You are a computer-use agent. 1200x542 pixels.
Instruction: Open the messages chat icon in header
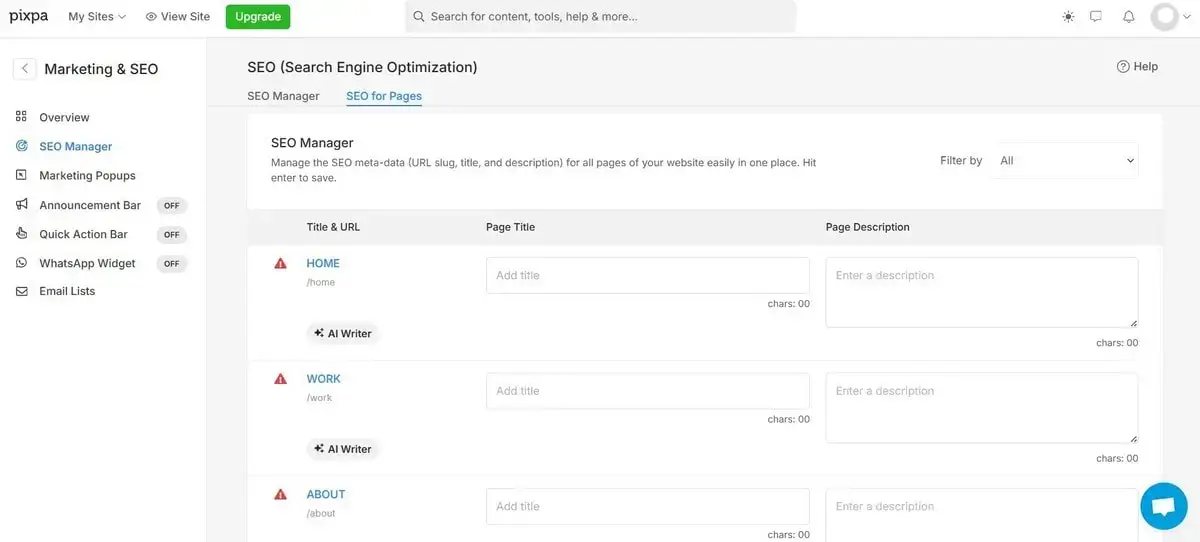click(x=1096, y=17)
